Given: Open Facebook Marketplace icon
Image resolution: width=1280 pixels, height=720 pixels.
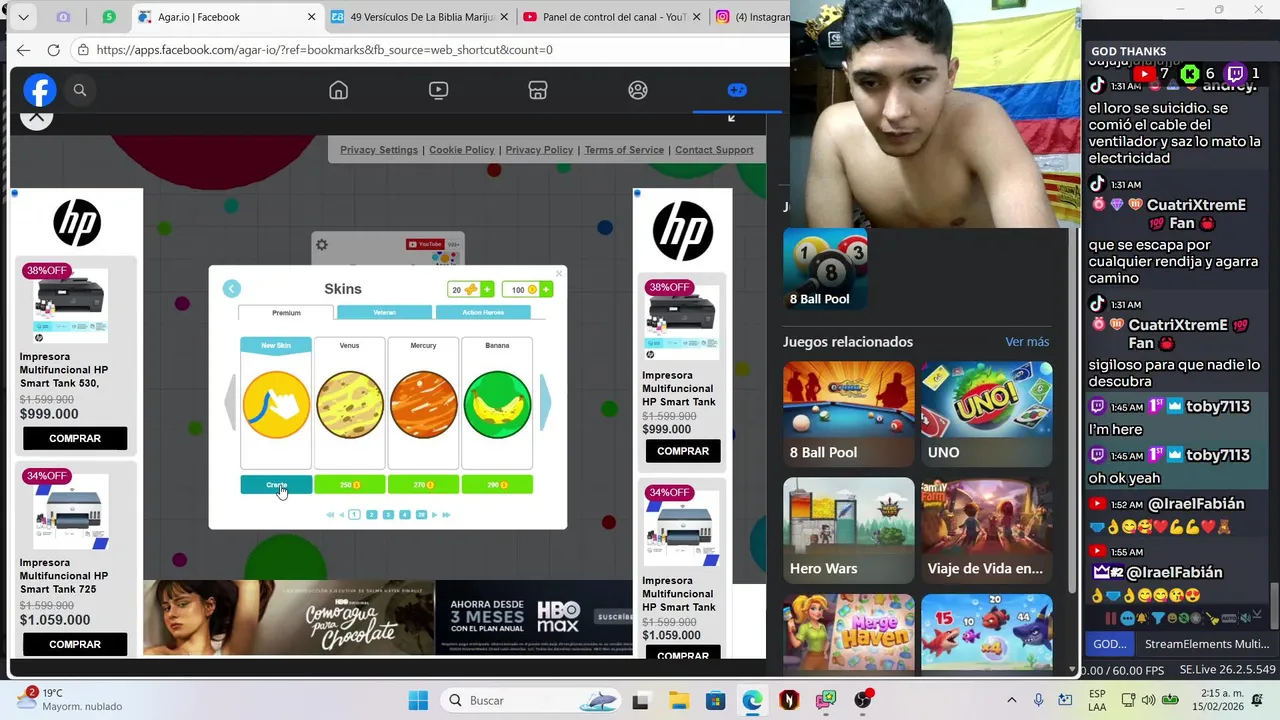Looking at the screenshot, I should click(538, 90).
